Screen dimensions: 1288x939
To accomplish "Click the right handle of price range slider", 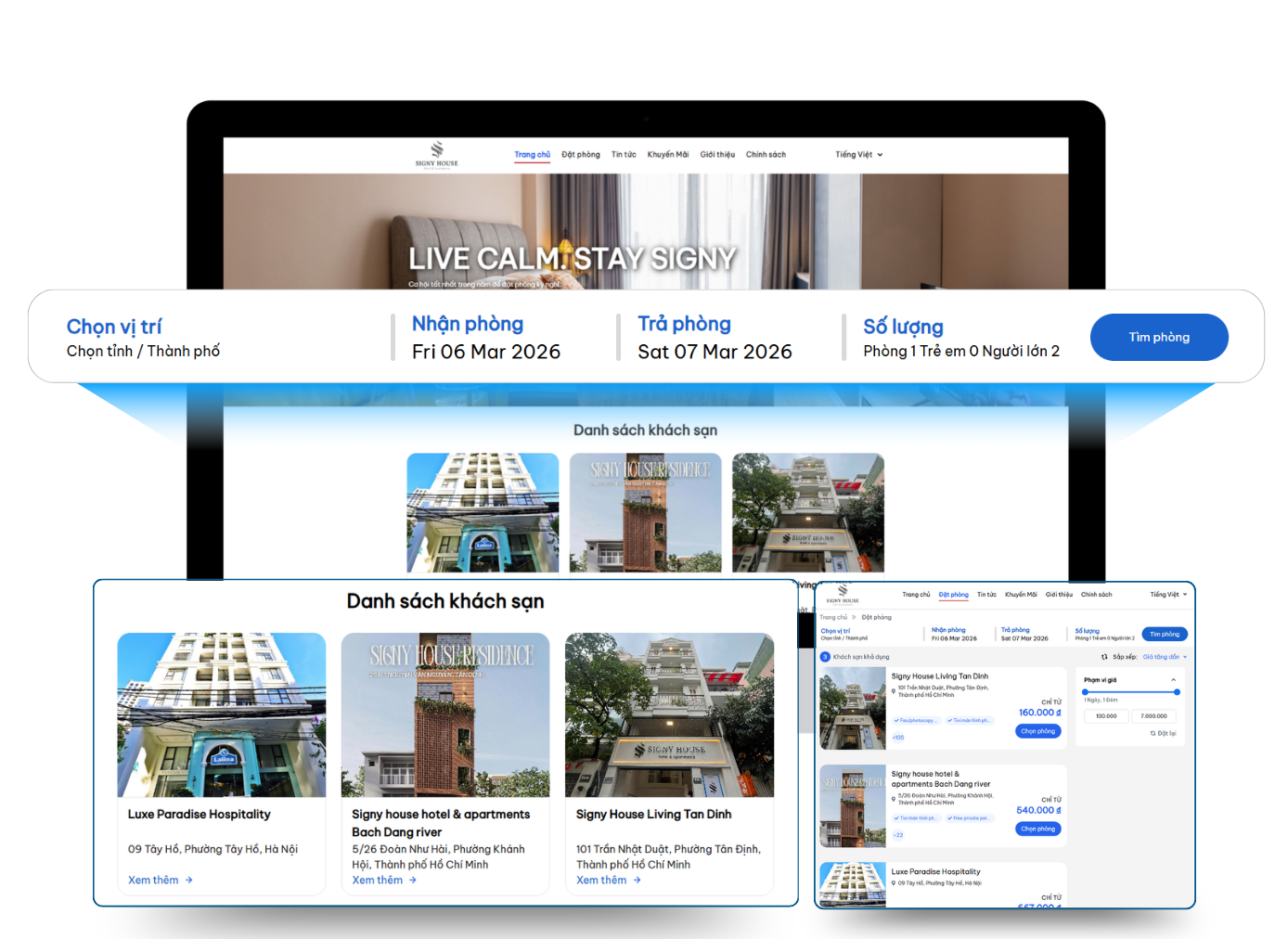I will tap(1177, 692).
